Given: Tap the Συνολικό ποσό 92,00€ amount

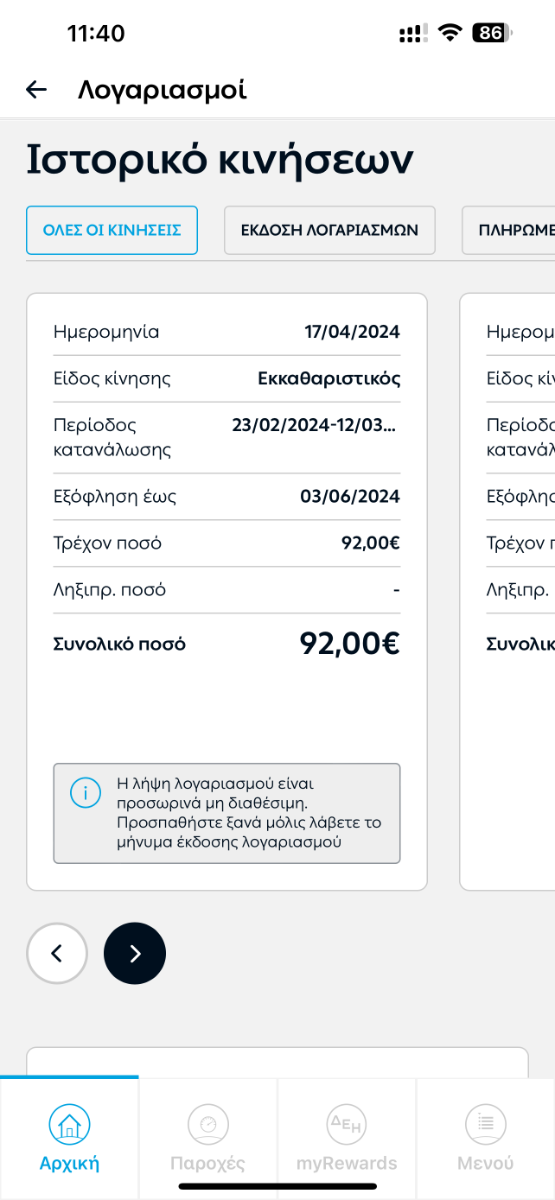Looking at the screenshot, I should click(350, 644).
